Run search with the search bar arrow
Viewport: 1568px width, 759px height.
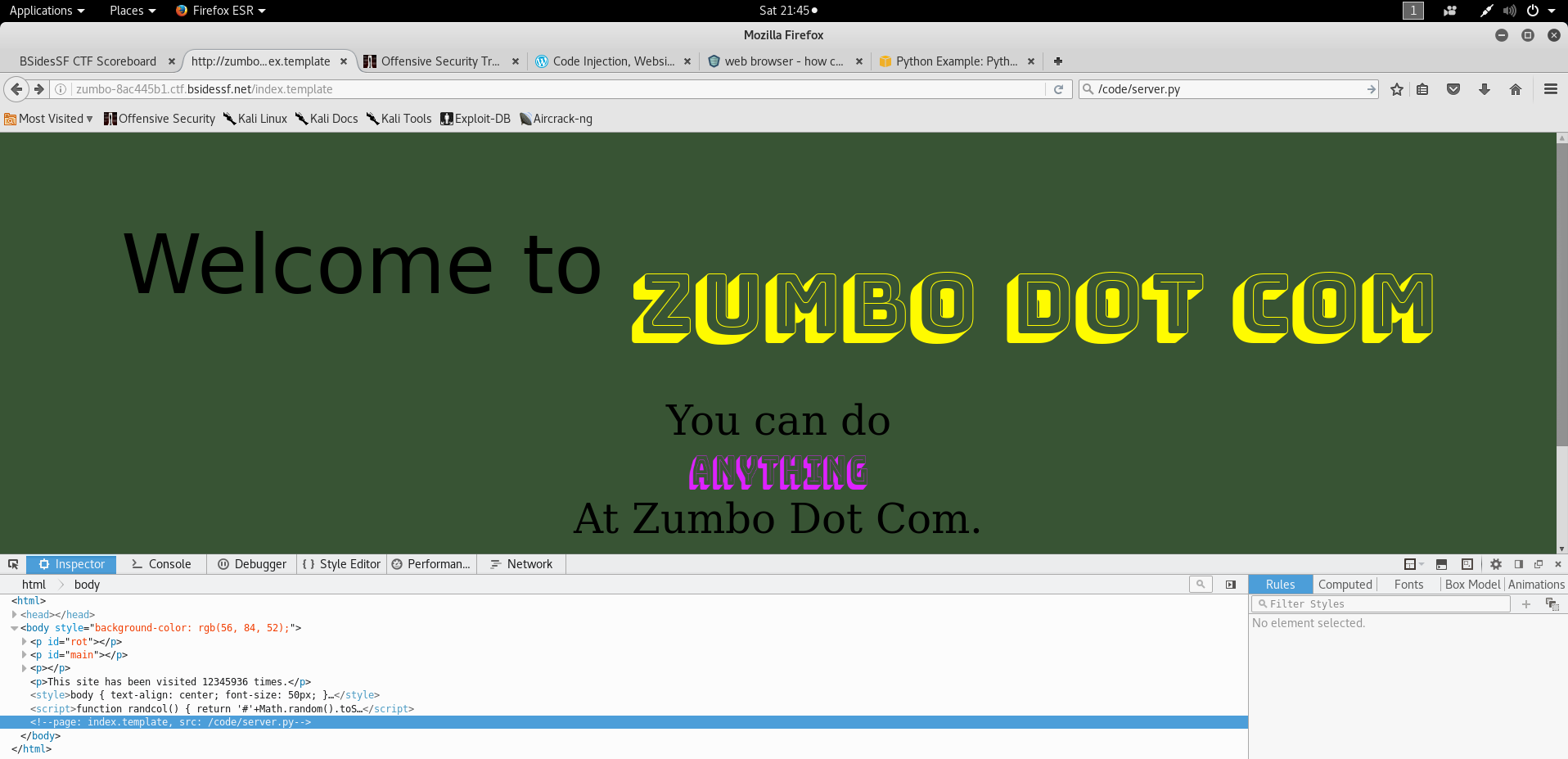1372,89
